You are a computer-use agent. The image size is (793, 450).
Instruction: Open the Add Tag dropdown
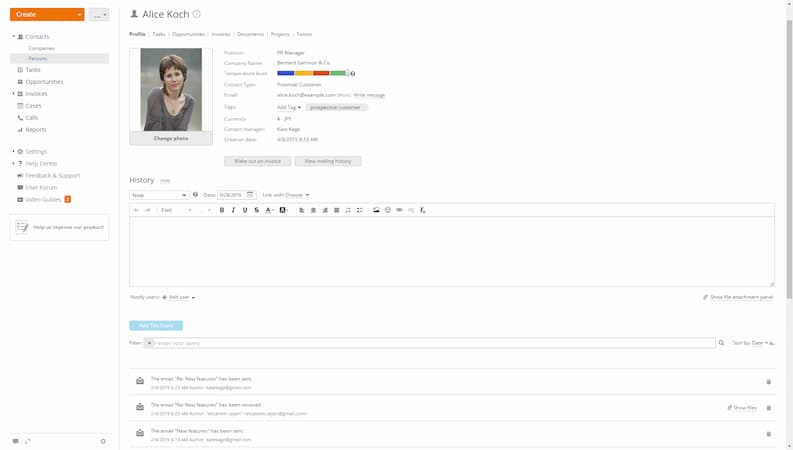tap(289, 107)
